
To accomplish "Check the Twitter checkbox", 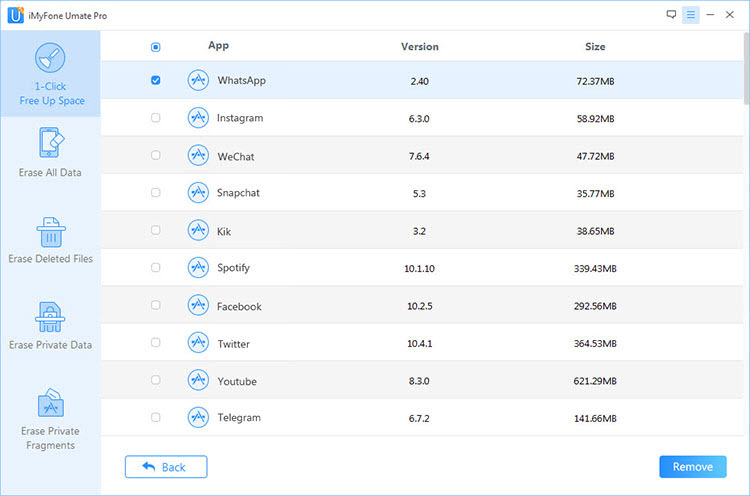I will (x=155, y=342).
